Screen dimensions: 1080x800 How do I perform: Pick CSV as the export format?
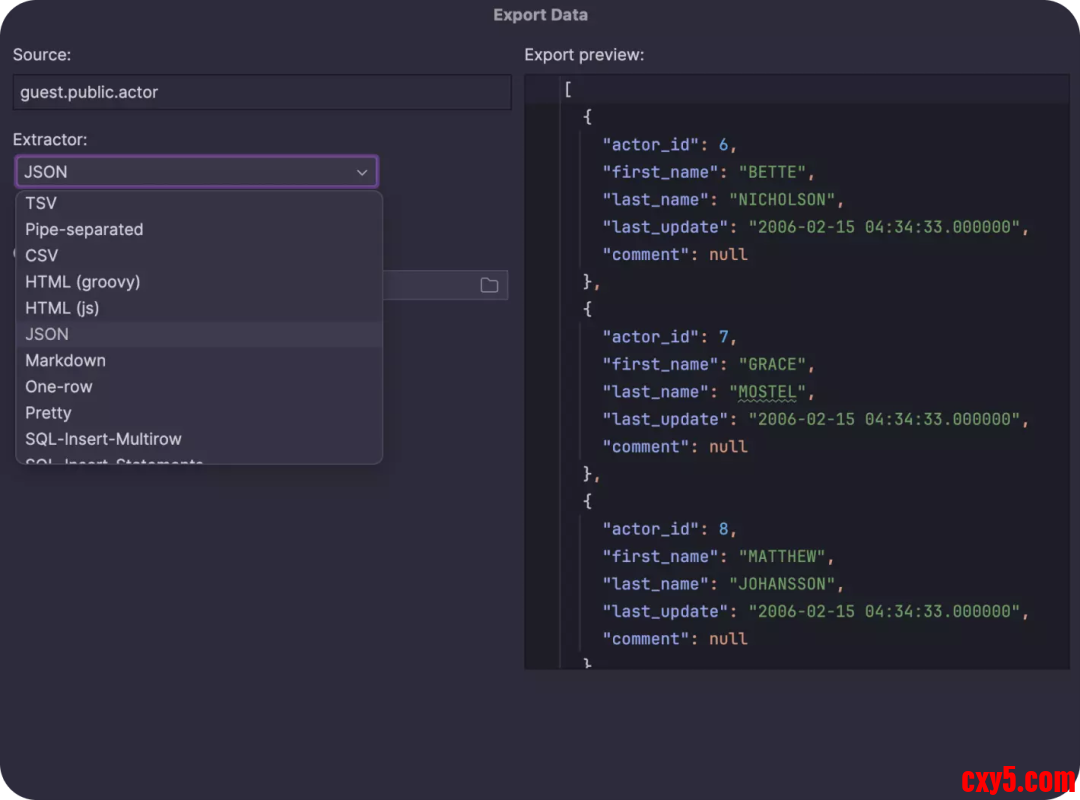(x=42, y=255)
